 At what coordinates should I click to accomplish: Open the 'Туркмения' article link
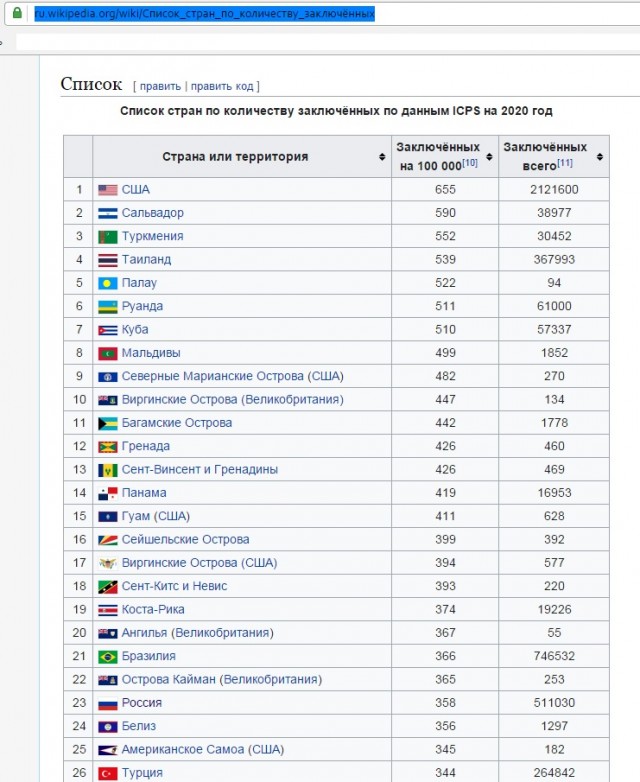pyautogui.click(x=153, y=236)
